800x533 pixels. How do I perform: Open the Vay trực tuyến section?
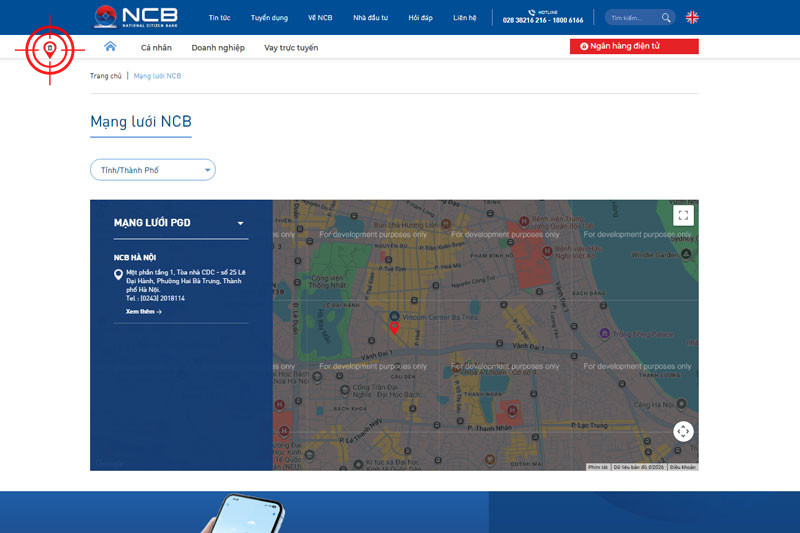click(291, 47)
